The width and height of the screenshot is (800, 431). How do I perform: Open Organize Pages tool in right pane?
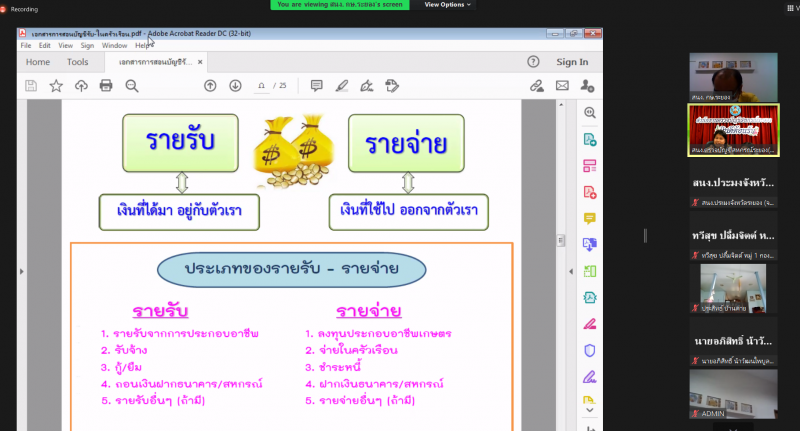coord(590,166)
